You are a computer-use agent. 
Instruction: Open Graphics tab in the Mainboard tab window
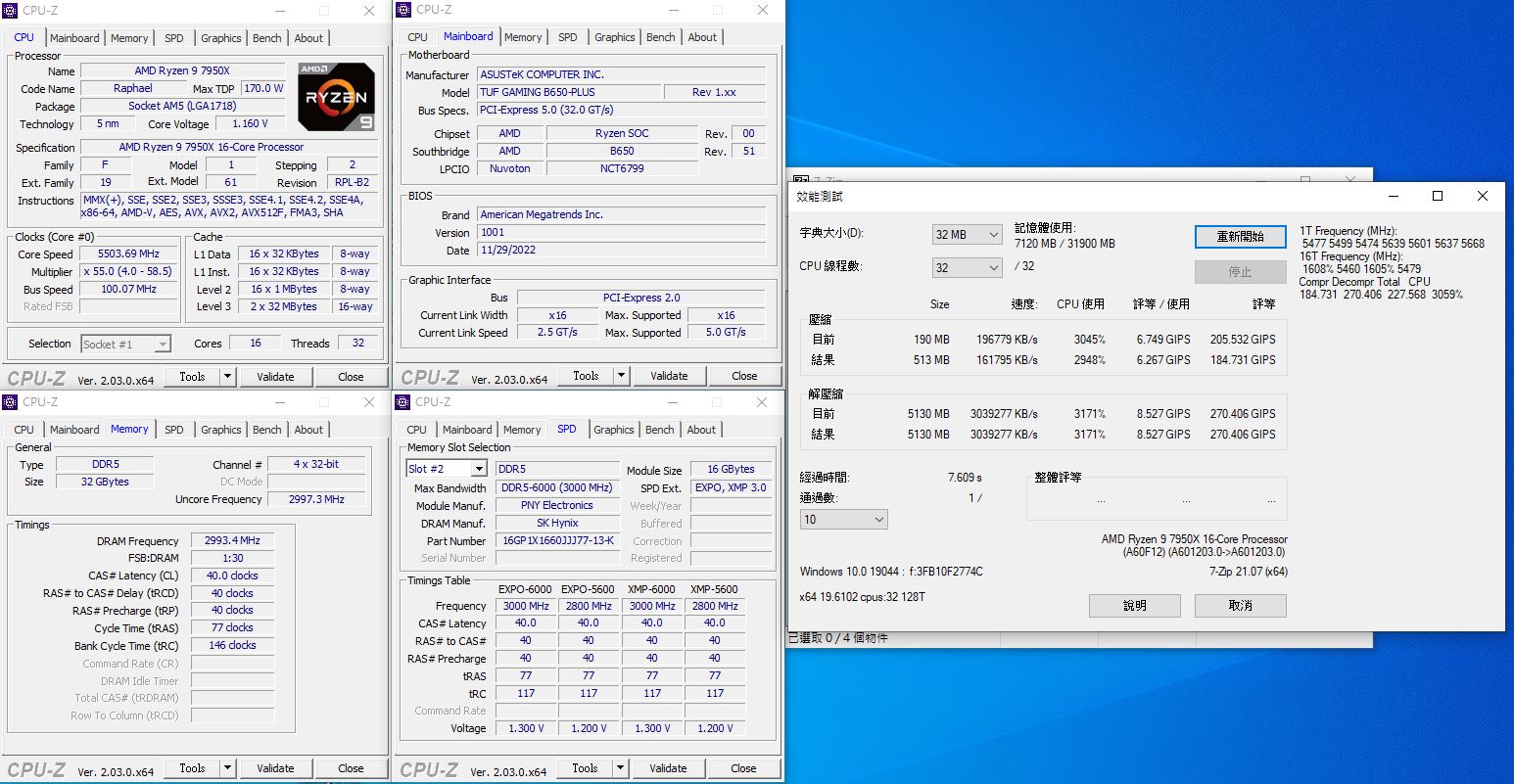pyautogui.click(x=615, y=37)
